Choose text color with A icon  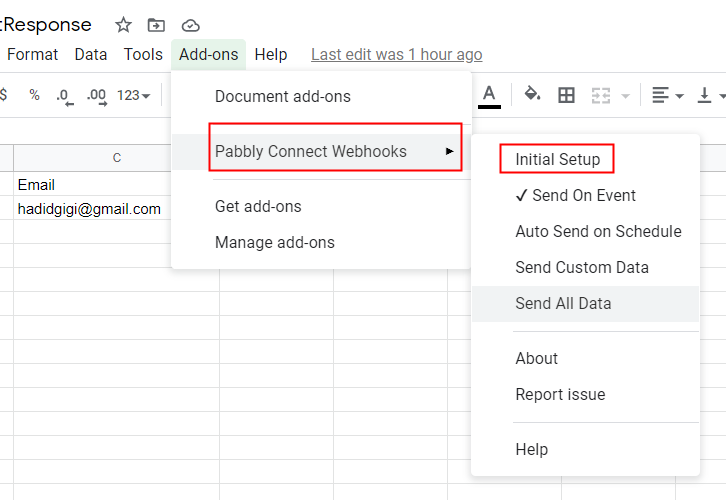[489, 96]
